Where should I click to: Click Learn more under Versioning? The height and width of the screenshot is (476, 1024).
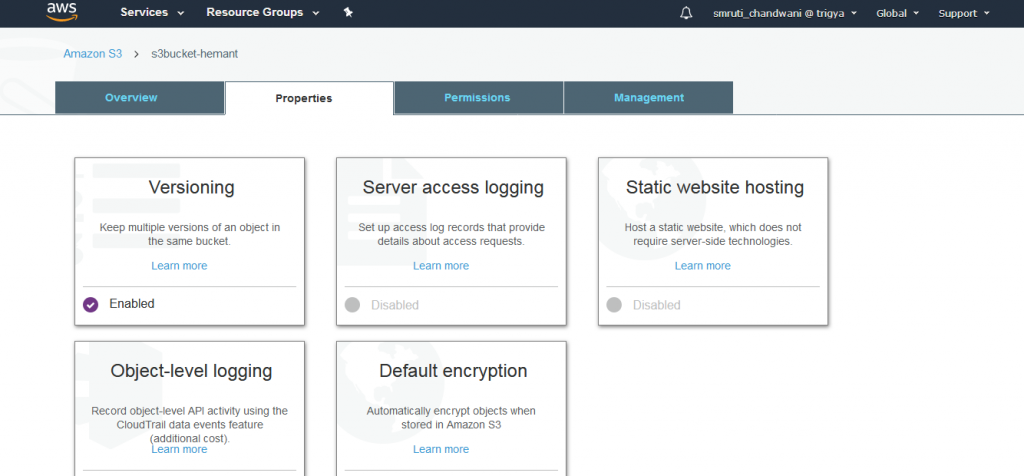[179, 266]
